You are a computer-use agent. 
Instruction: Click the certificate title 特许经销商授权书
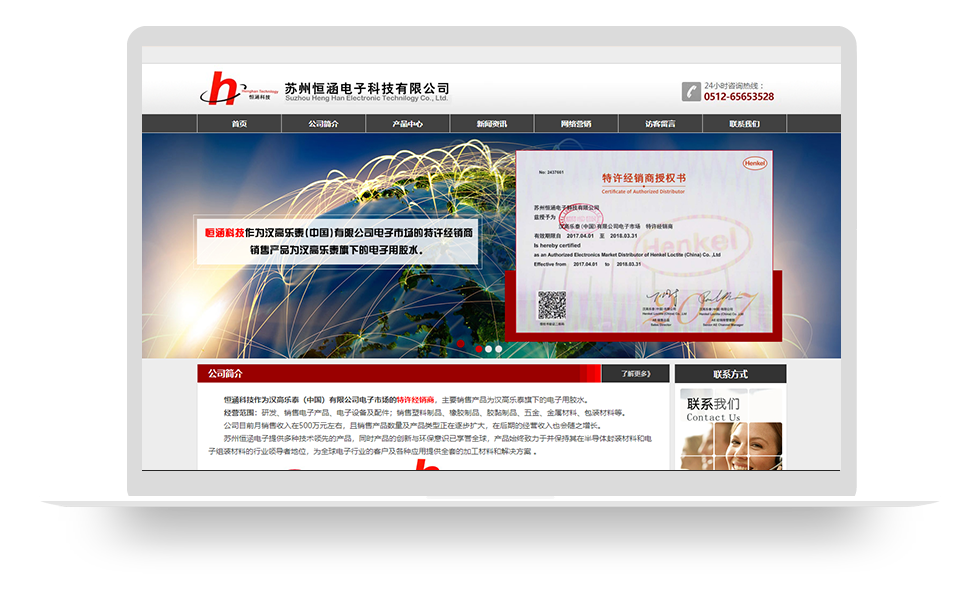coord(644,178)
